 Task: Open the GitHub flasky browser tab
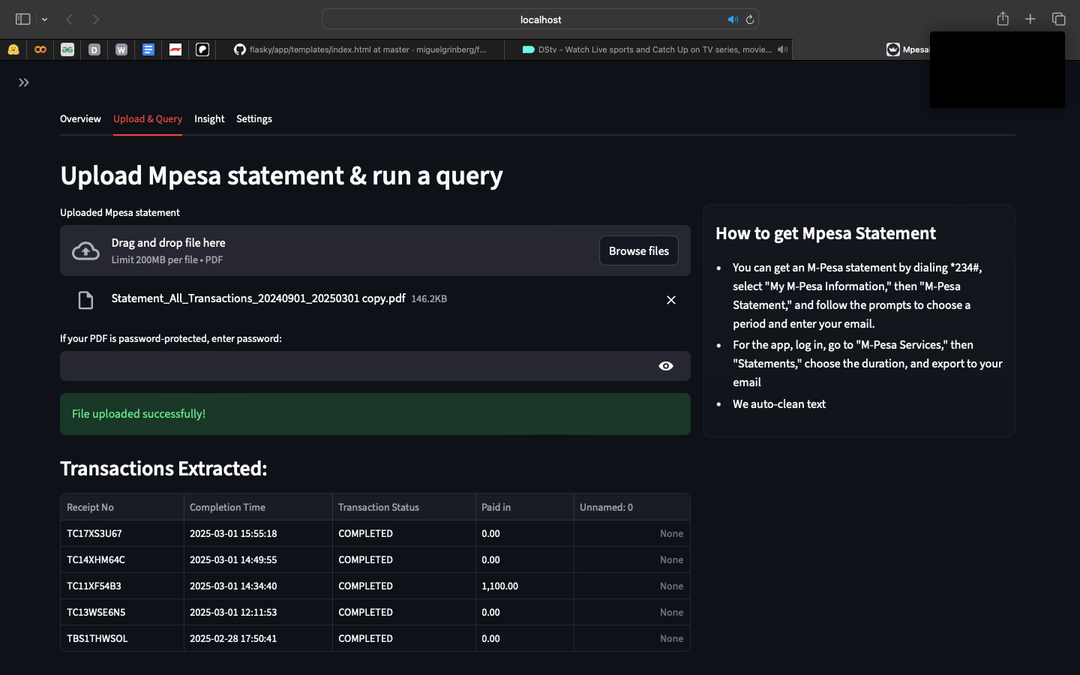(360, 49)
